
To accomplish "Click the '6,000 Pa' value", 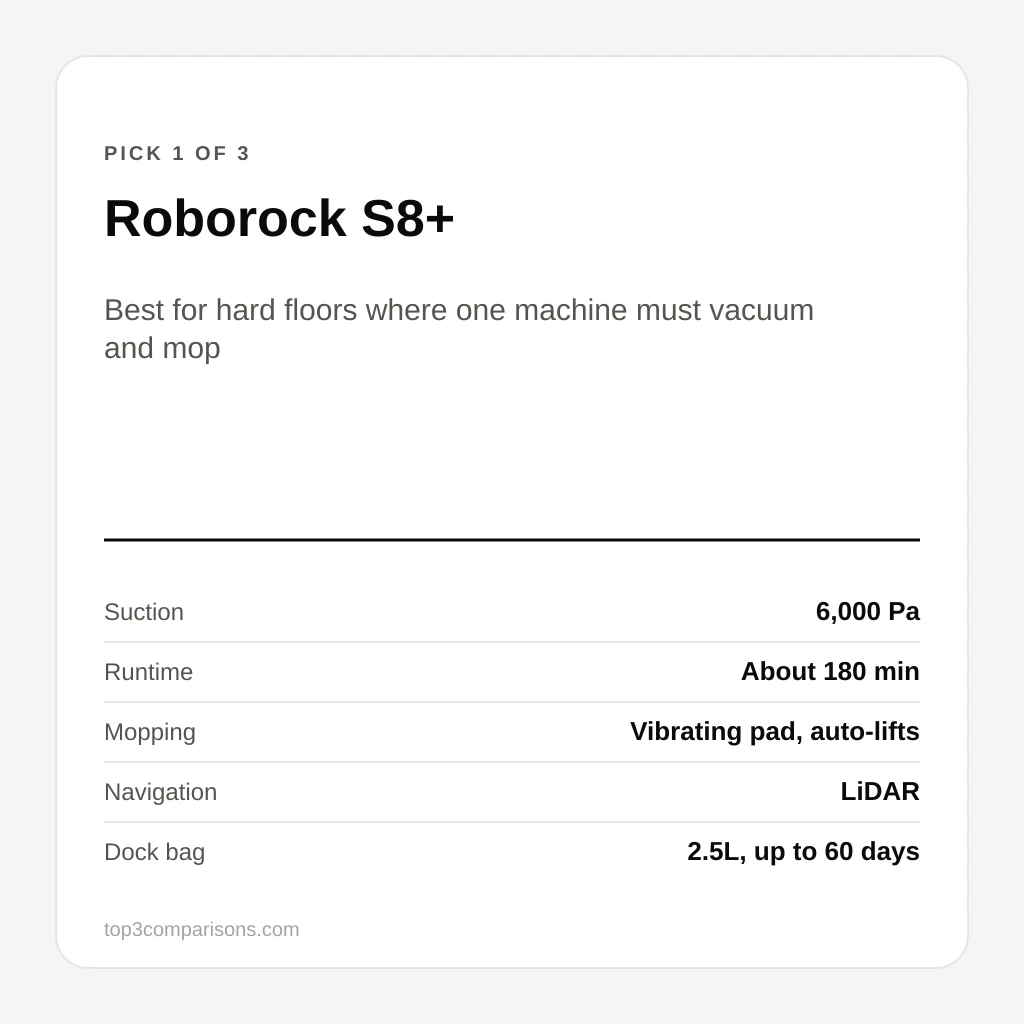I will (x=867, y=612).
